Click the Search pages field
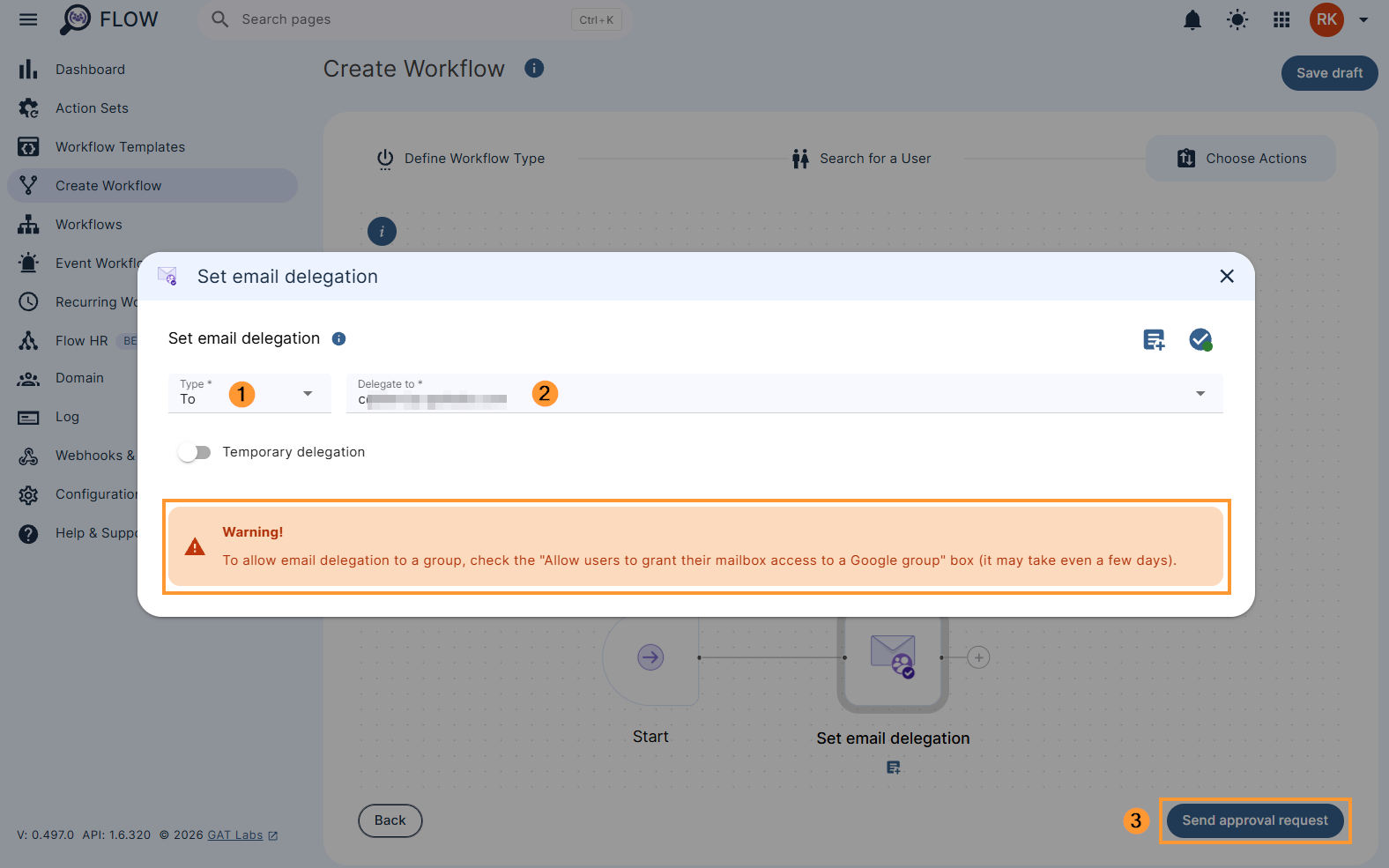1389x868 pixels. tap(414, 19)
